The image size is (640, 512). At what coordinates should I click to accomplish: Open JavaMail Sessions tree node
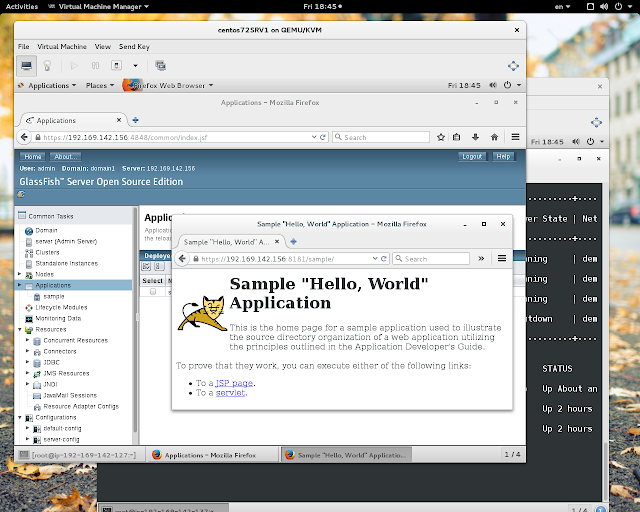70,396
